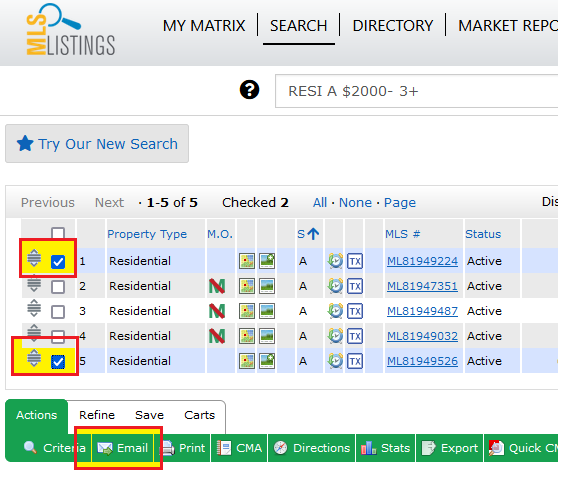
Task: Click the history clock icon for ML81949487
Action: click(335, 311)
